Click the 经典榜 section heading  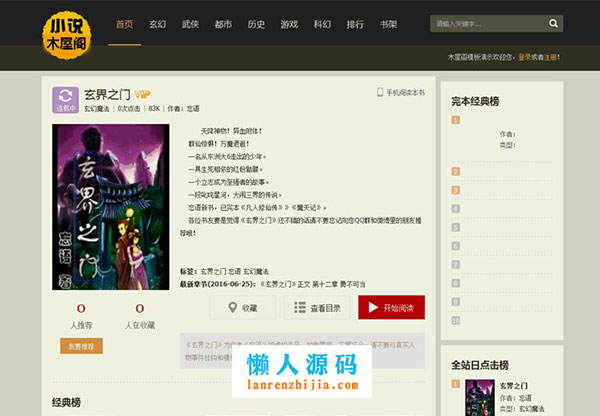pos(66,402)
